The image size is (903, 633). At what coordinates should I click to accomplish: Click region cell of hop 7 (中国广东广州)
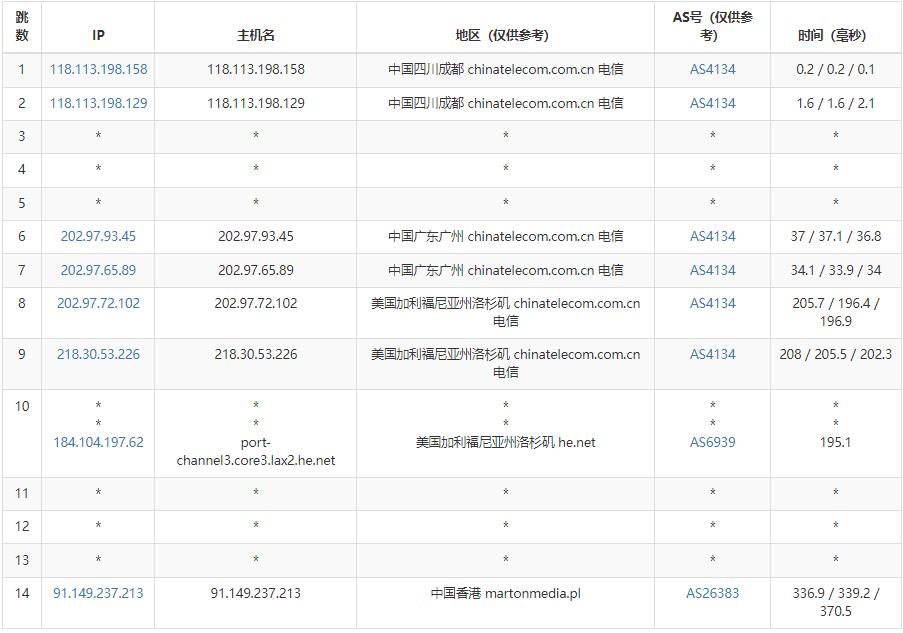click(x=506, y=270)
